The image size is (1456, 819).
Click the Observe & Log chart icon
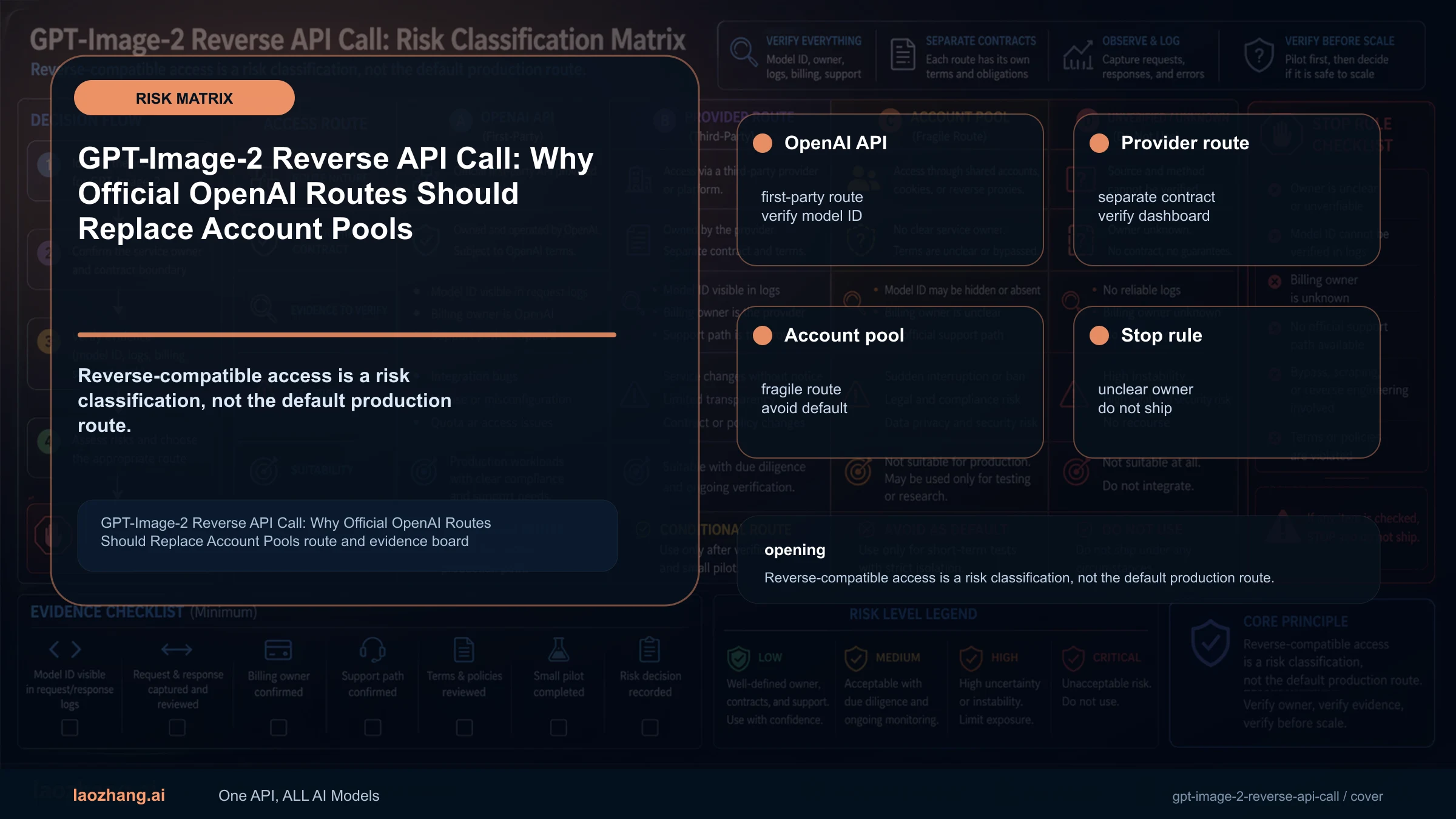(x=1078, y=56)
